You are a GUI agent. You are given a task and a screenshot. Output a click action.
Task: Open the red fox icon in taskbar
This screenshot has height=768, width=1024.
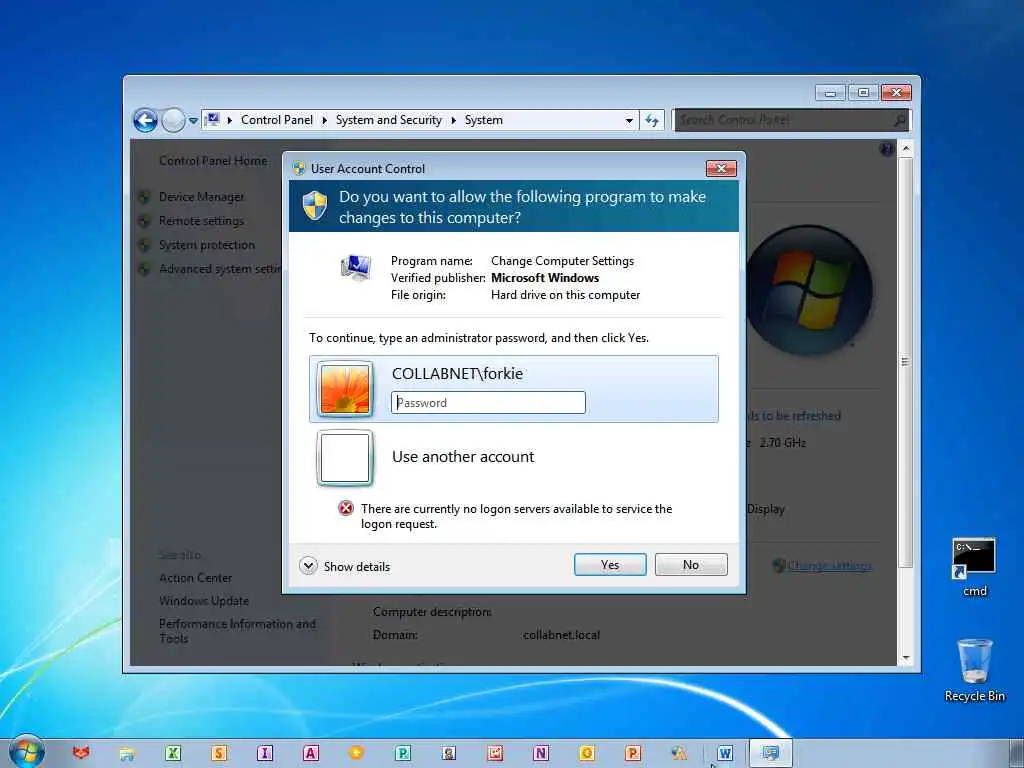(80, 753)
